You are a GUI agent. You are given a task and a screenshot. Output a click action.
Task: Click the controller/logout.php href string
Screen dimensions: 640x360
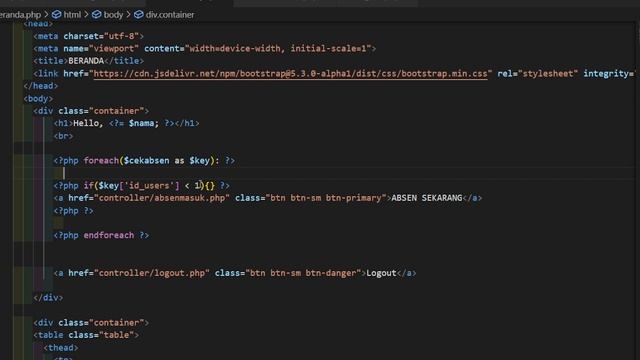click(152, 273)
